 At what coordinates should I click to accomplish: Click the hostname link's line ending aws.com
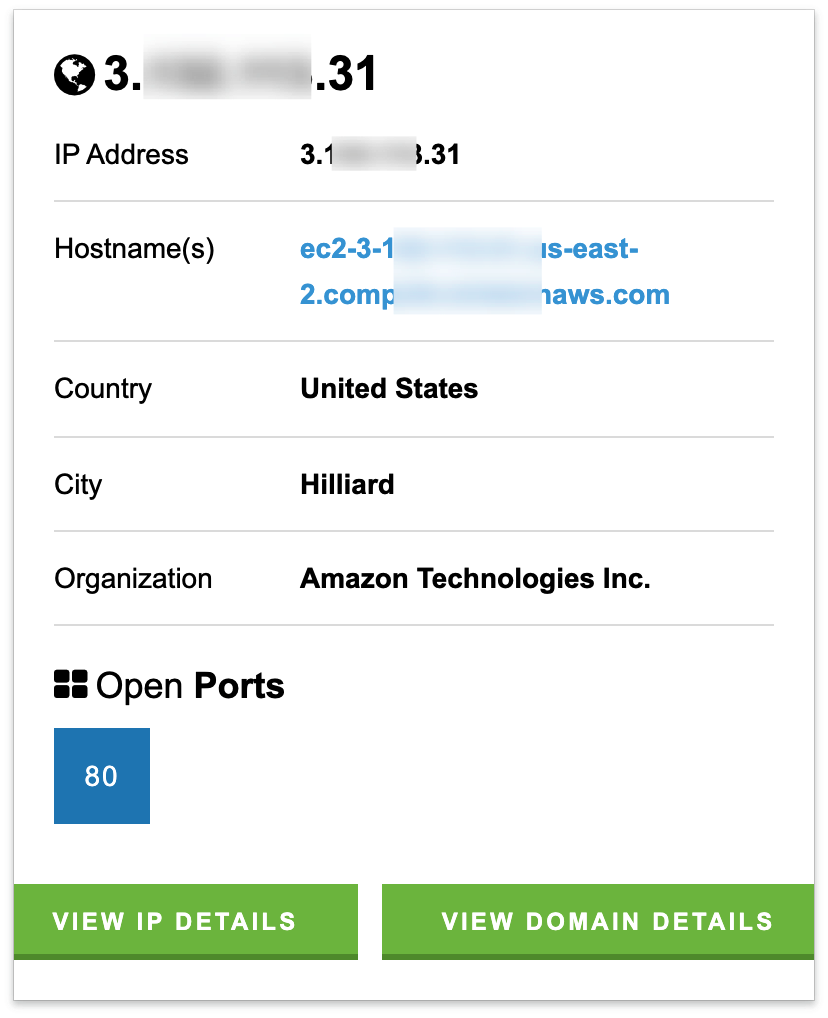click(x=484, y=295)
